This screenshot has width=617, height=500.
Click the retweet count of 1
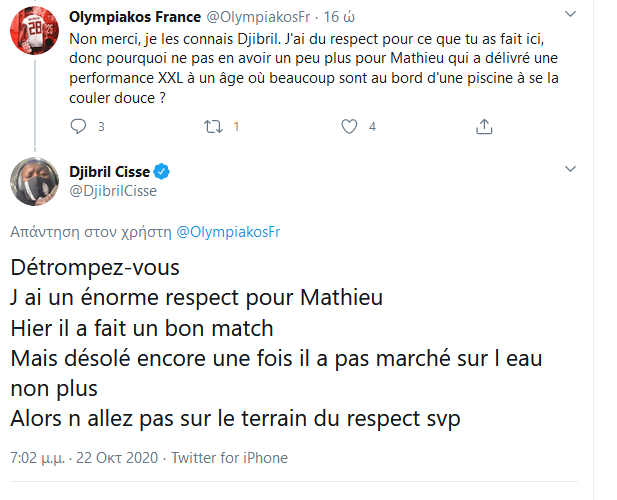coord(236,127)
